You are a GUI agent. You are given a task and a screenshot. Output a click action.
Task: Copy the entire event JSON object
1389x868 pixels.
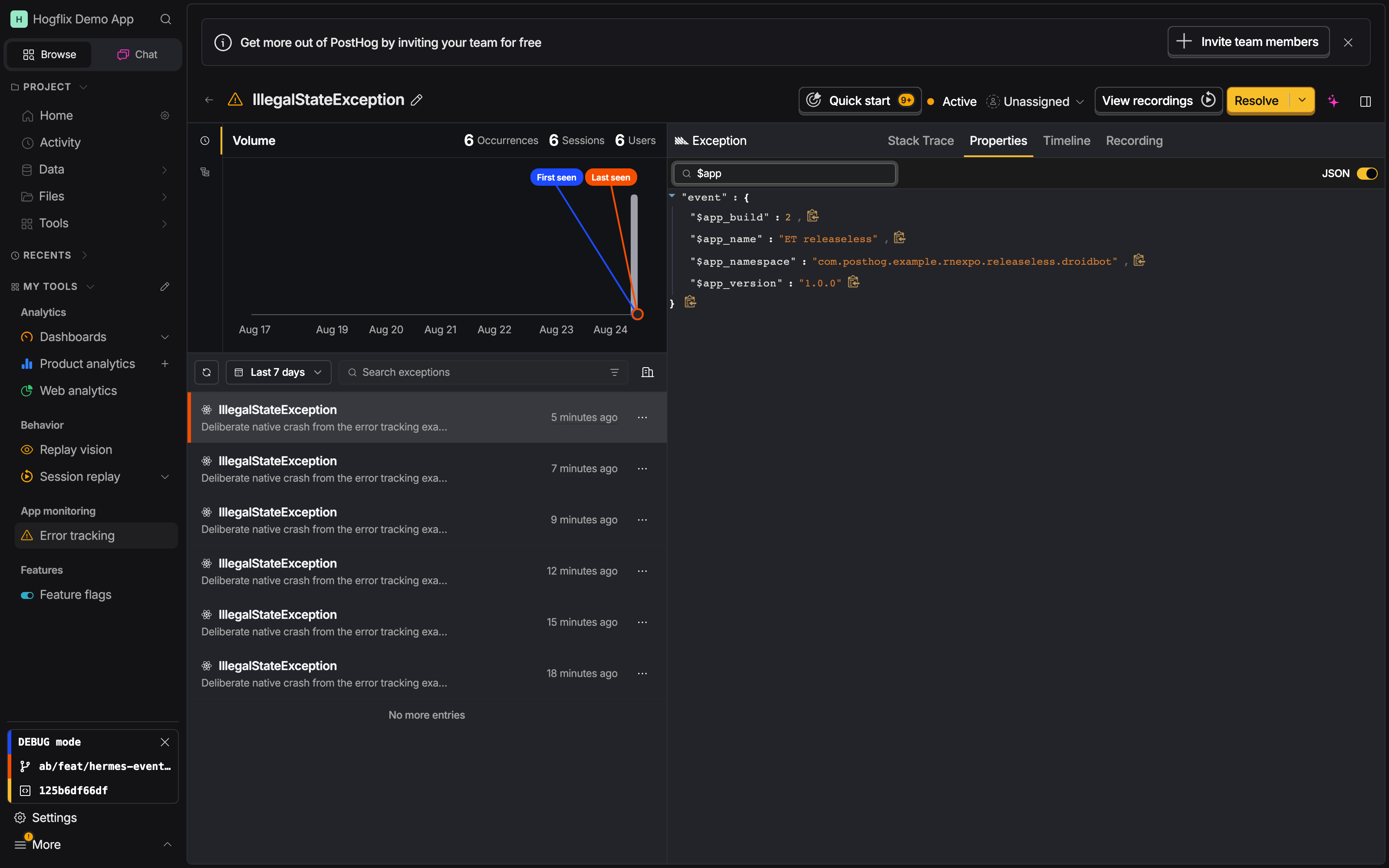click(690, 302)
